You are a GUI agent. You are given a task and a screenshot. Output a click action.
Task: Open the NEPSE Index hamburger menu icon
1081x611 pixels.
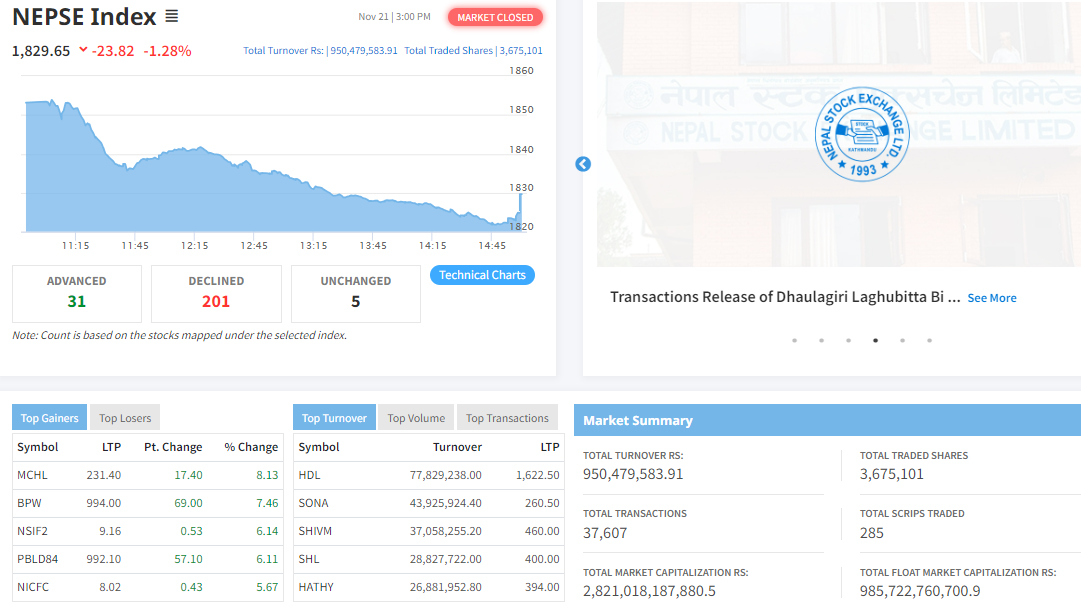[172, 17]
